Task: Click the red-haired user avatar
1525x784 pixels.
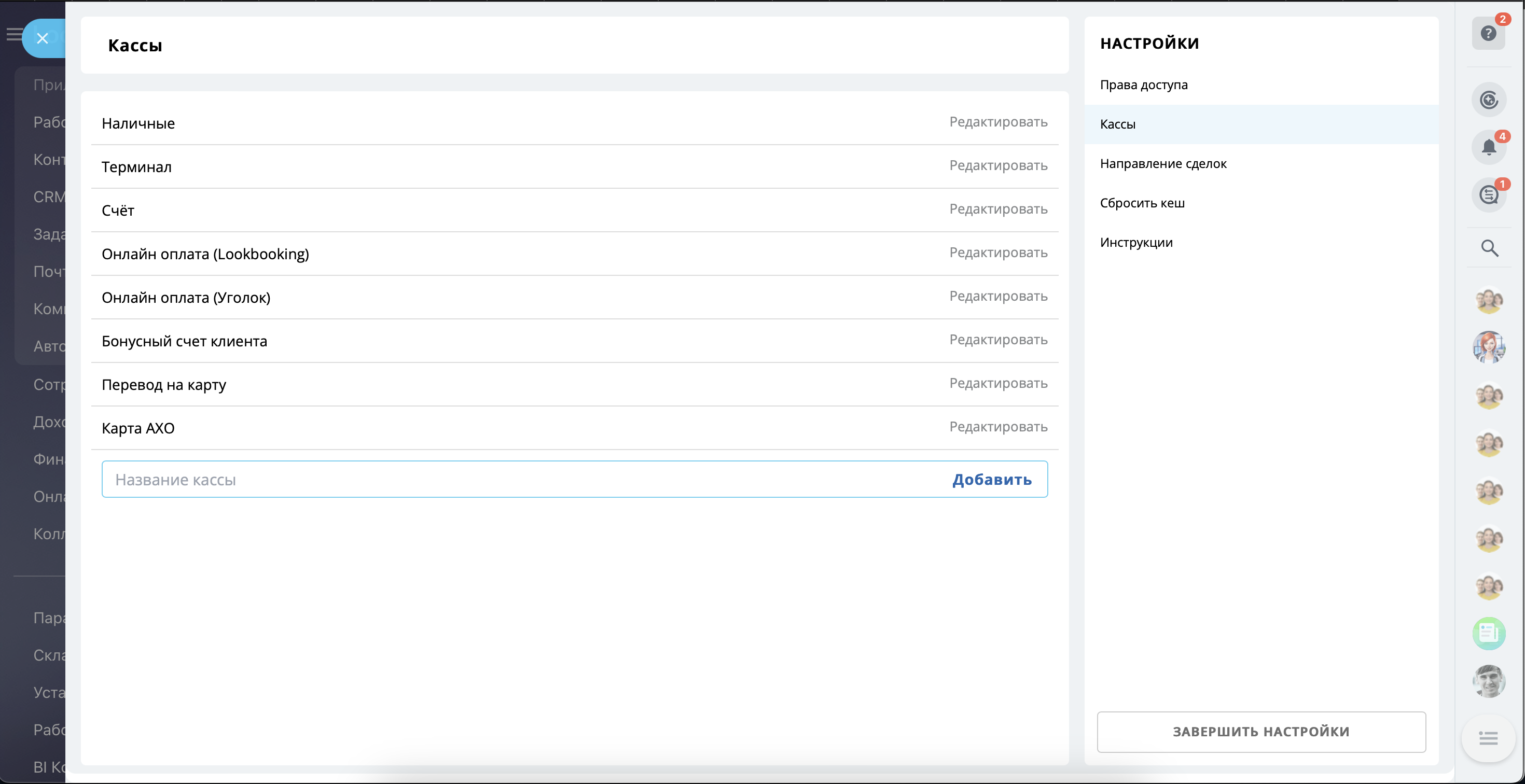Action: tap(1488, 347)
